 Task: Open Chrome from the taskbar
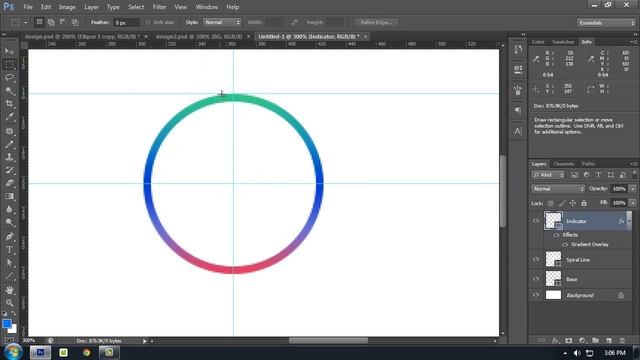(x=86, y=352)
